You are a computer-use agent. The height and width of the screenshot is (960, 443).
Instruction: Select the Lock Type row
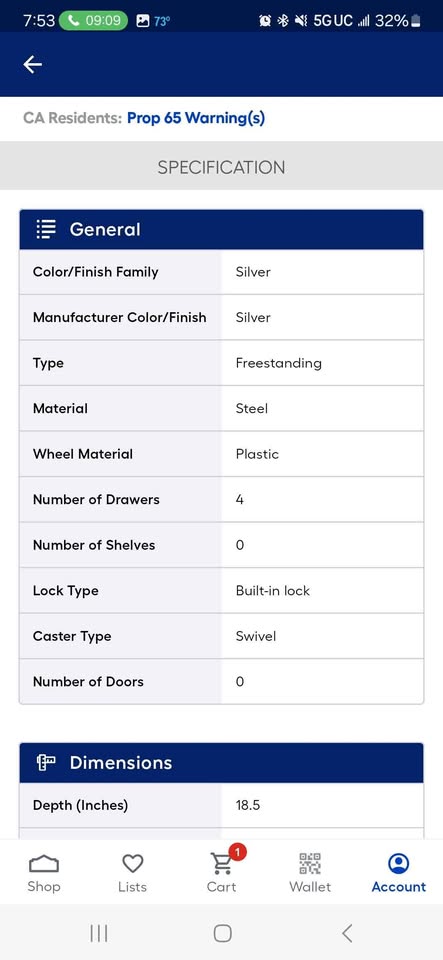pyautogui.click(x=222, y=591)
